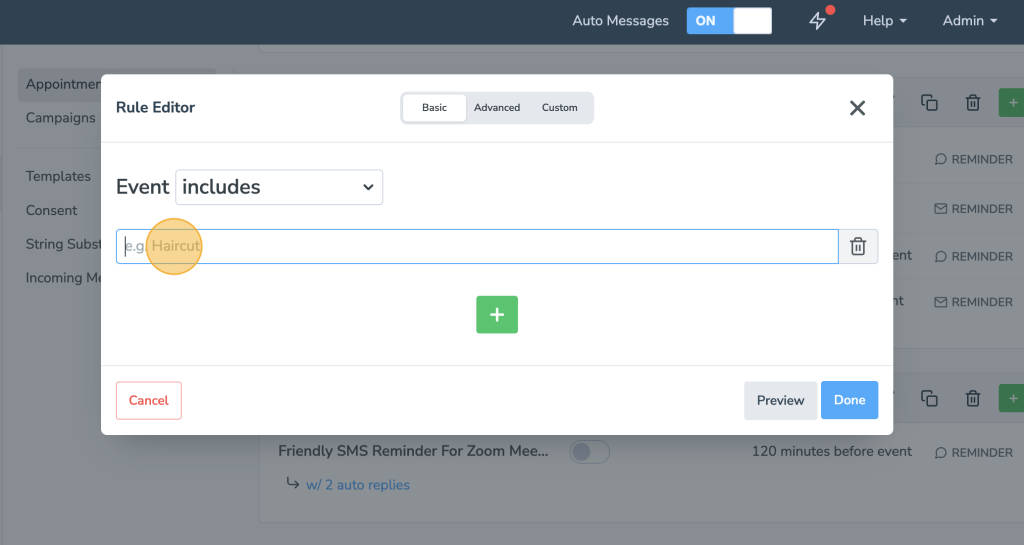The image size is (1024, 545).
Task: Click the speech bubble icon beside 120 minutes reminder
Action: click(x=940, y=452)
